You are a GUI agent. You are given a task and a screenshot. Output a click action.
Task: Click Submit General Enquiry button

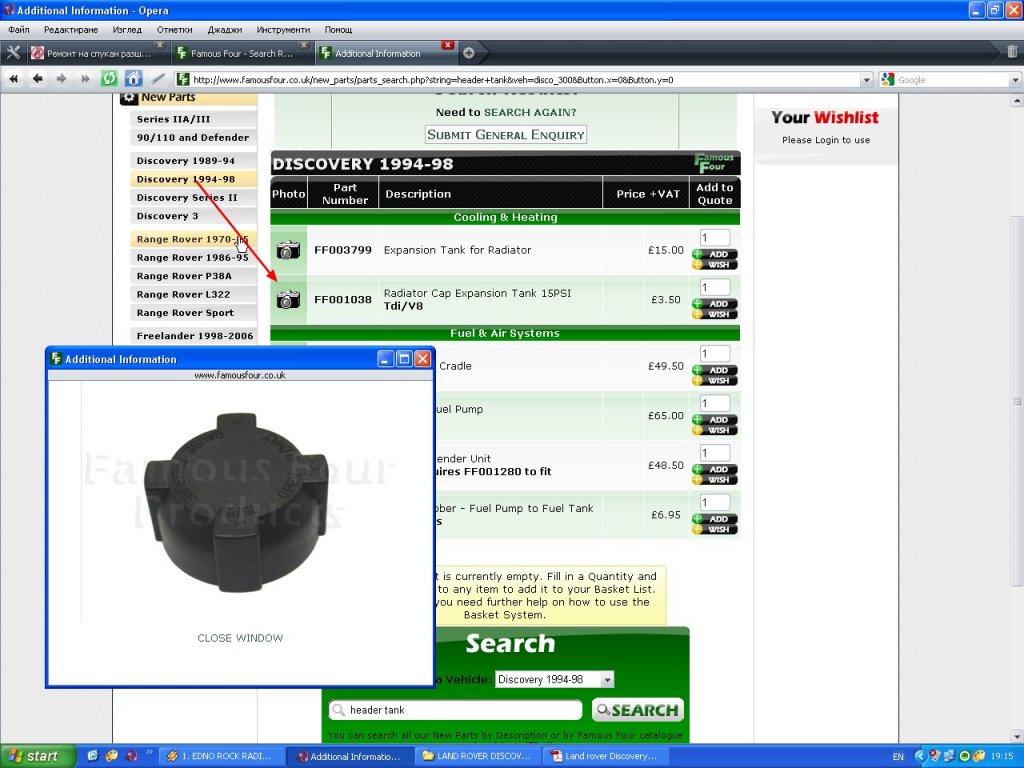coord(505,135)
